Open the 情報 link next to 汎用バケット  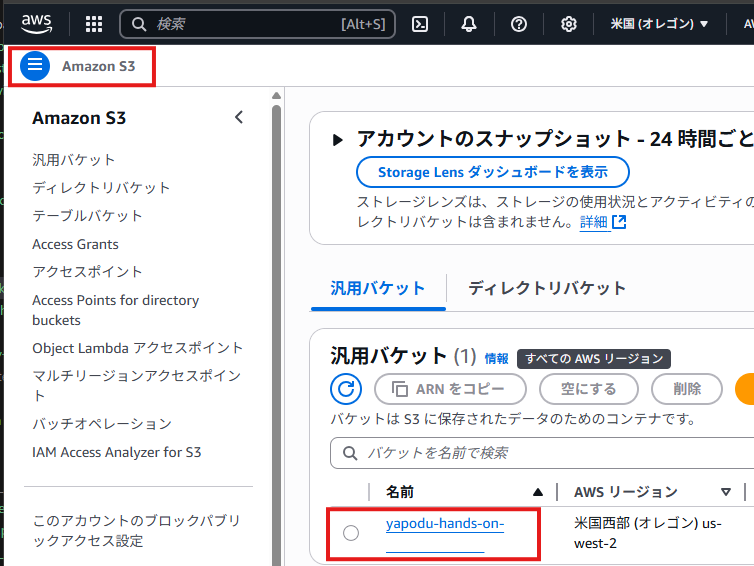(497, 359)
